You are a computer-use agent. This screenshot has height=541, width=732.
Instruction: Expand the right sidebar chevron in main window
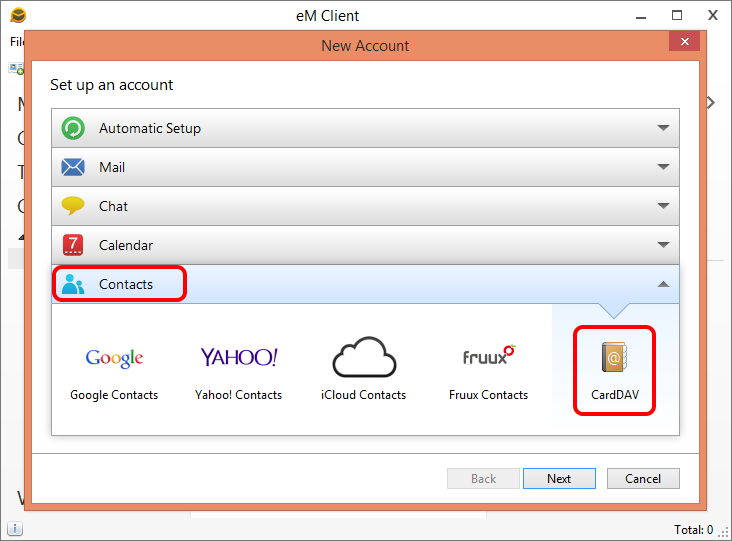711,102
